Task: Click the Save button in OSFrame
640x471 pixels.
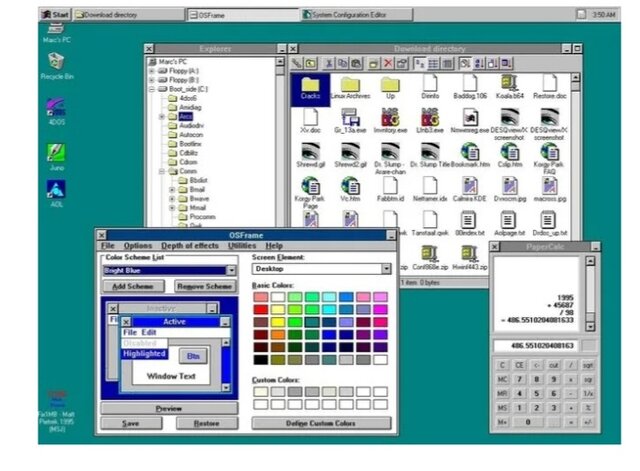Action: [x=131, y=424]
